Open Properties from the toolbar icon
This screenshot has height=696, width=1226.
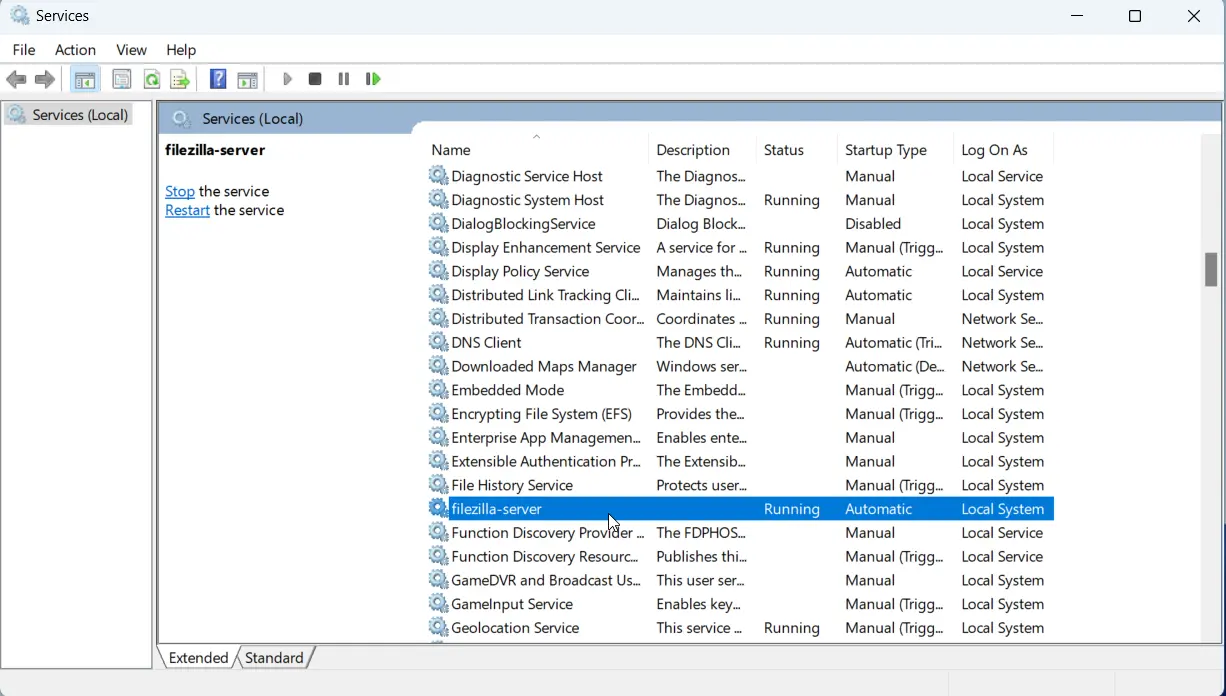pos(122,79)
